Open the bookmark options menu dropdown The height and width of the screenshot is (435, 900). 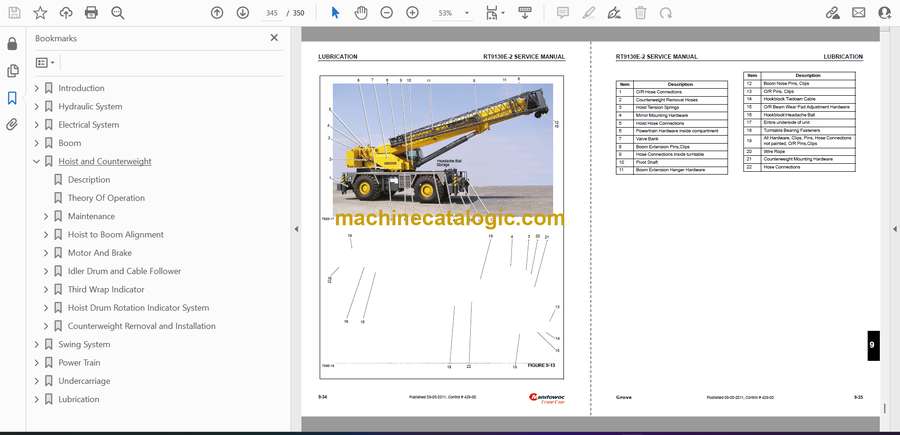45,63
